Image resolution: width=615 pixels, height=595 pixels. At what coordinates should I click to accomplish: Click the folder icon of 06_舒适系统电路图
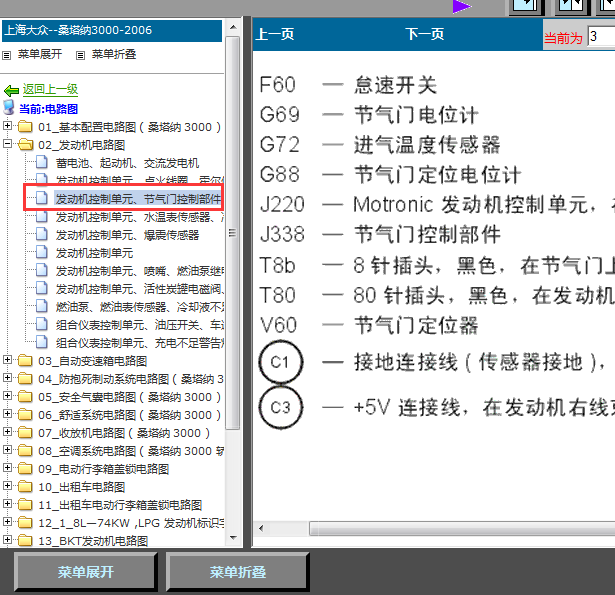[x=25, y=415]
